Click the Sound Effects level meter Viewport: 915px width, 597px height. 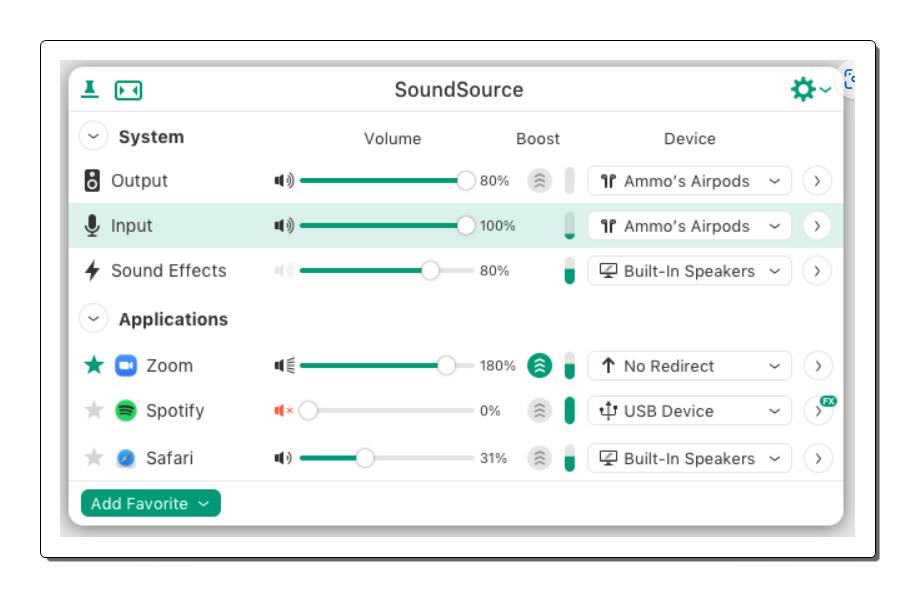(570, 271)
